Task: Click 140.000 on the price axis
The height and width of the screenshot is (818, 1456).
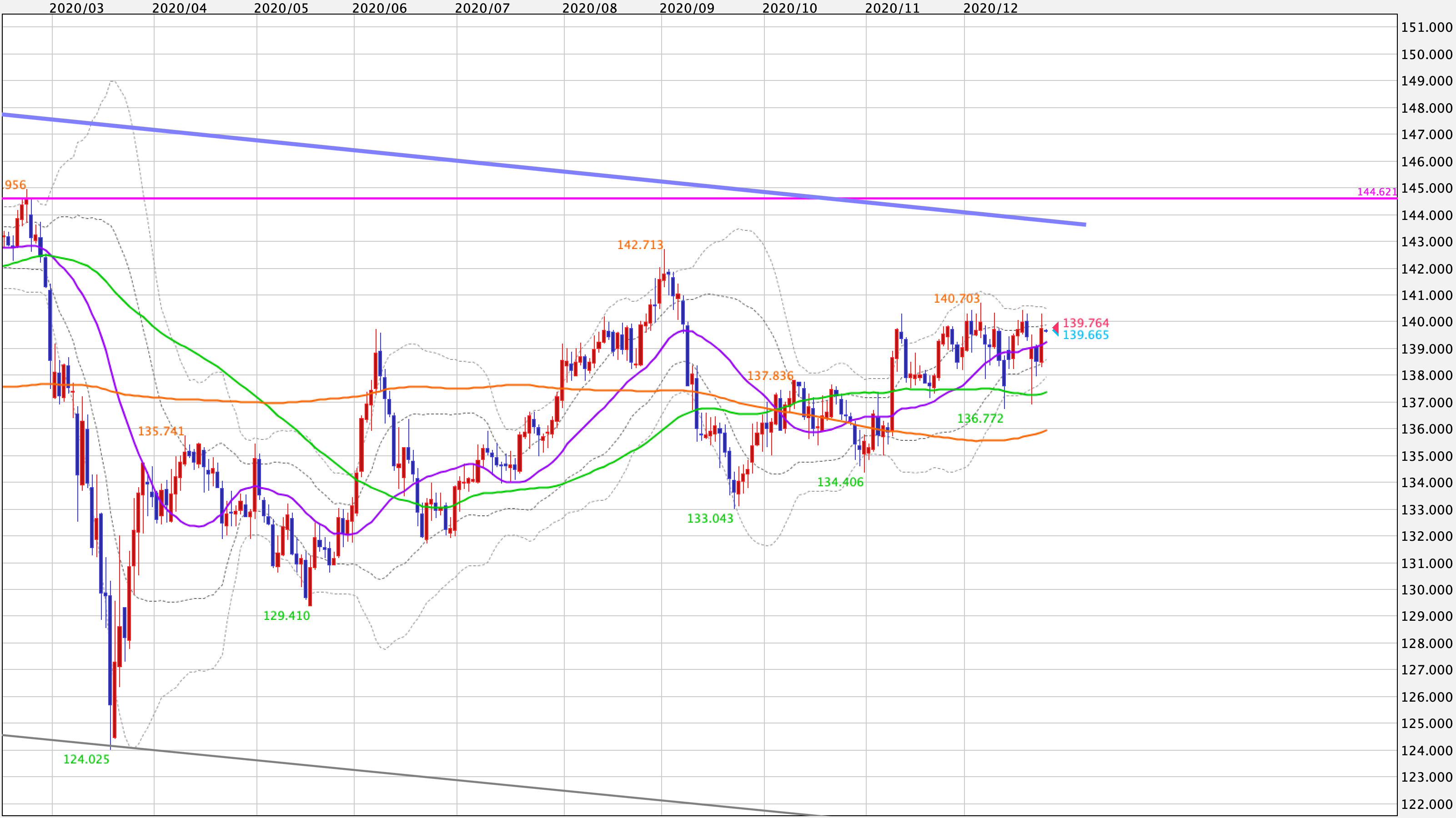Action: 1426,322
